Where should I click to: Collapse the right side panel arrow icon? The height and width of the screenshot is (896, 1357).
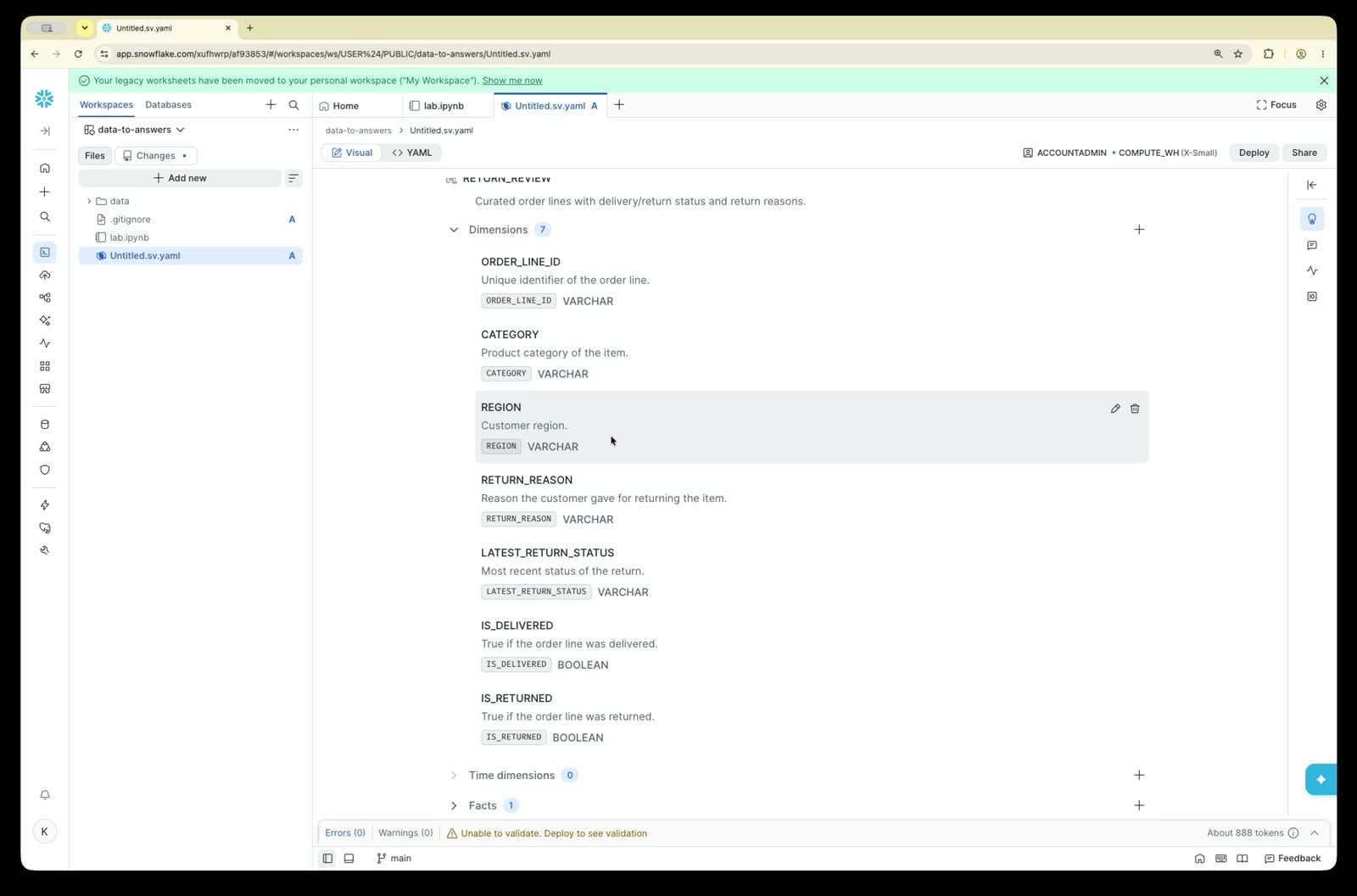click(1312, 185)
